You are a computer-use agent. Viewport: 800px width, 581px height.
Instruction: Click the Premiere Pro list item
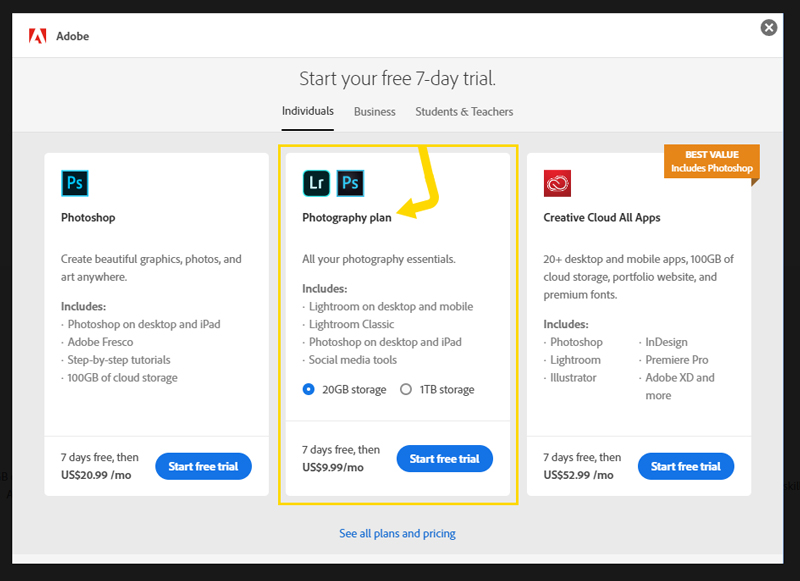tap(677, 360)
